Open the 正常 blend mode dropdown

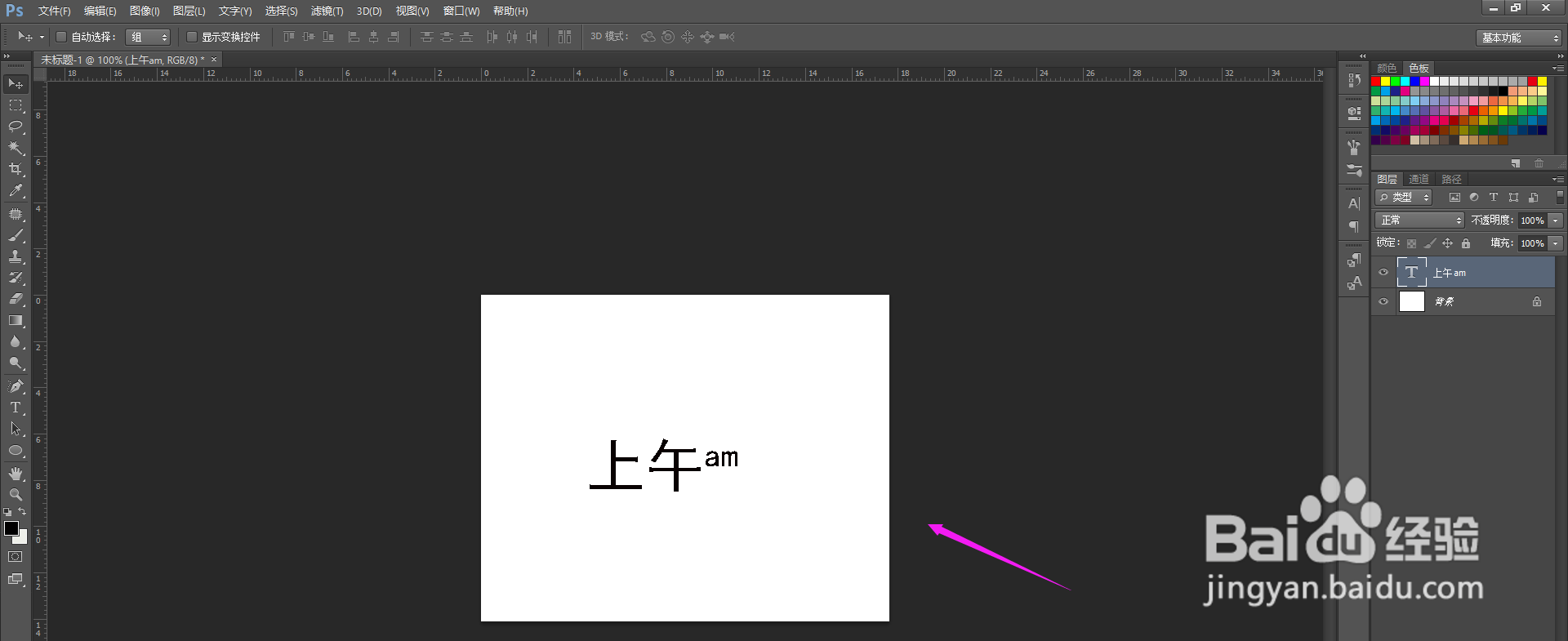[1420, 220]
